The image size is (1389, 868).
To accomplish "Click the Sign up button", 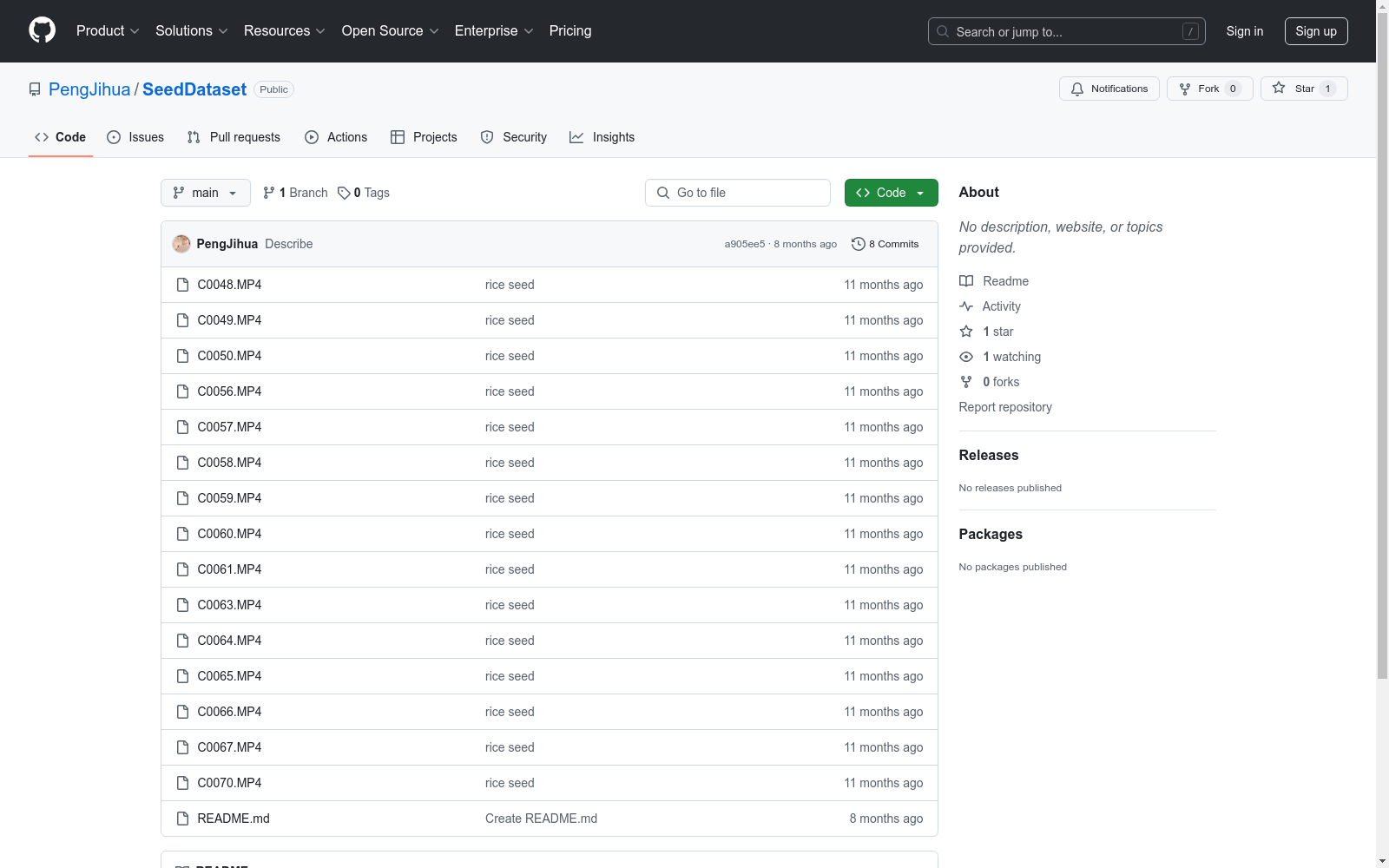I will pos(1316,31).
